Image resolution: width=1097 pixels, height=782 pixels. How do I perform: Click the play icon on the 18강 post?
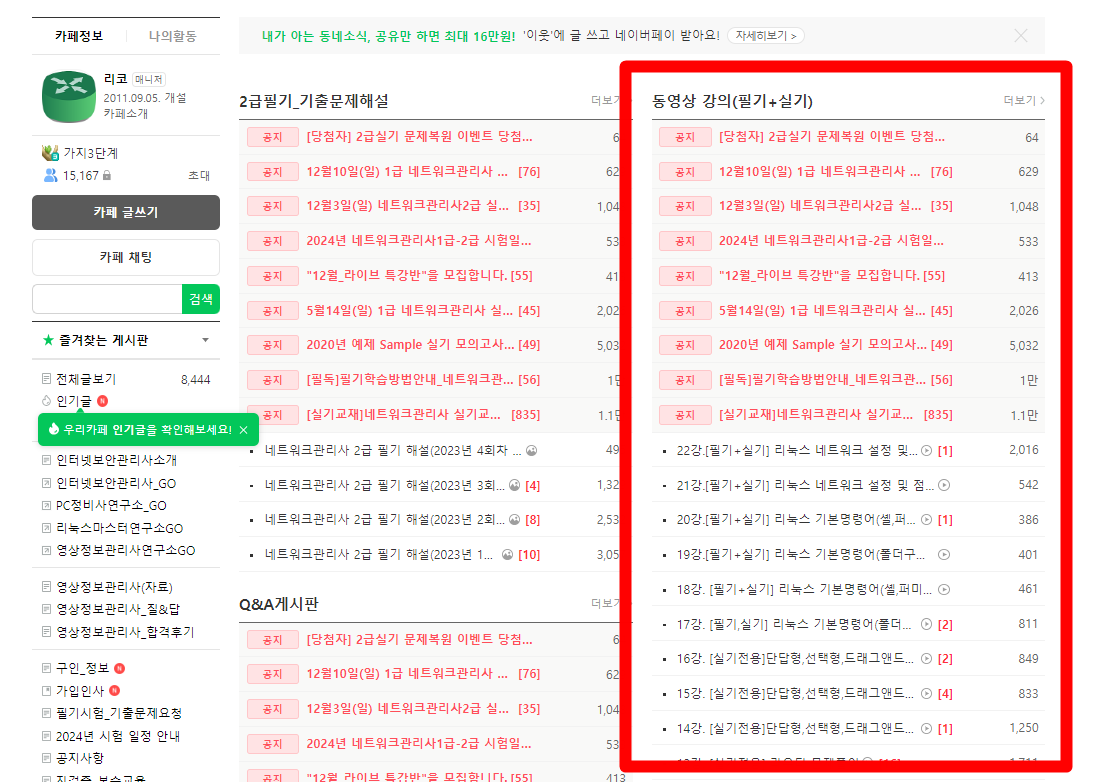(944, 590)
